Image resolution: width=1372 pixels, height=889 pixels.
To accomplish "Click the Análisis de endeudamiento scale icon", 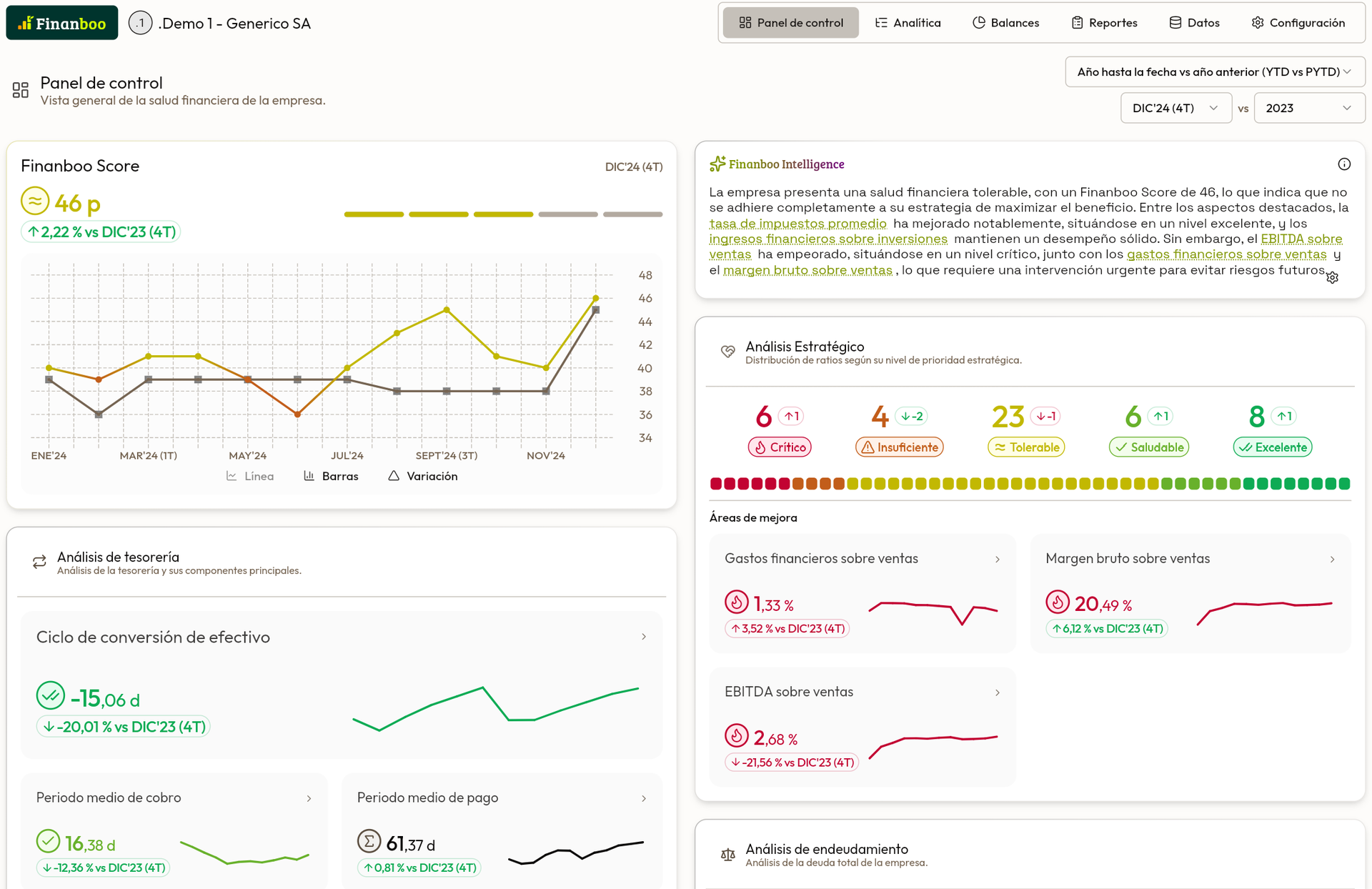I will [727, 855].
